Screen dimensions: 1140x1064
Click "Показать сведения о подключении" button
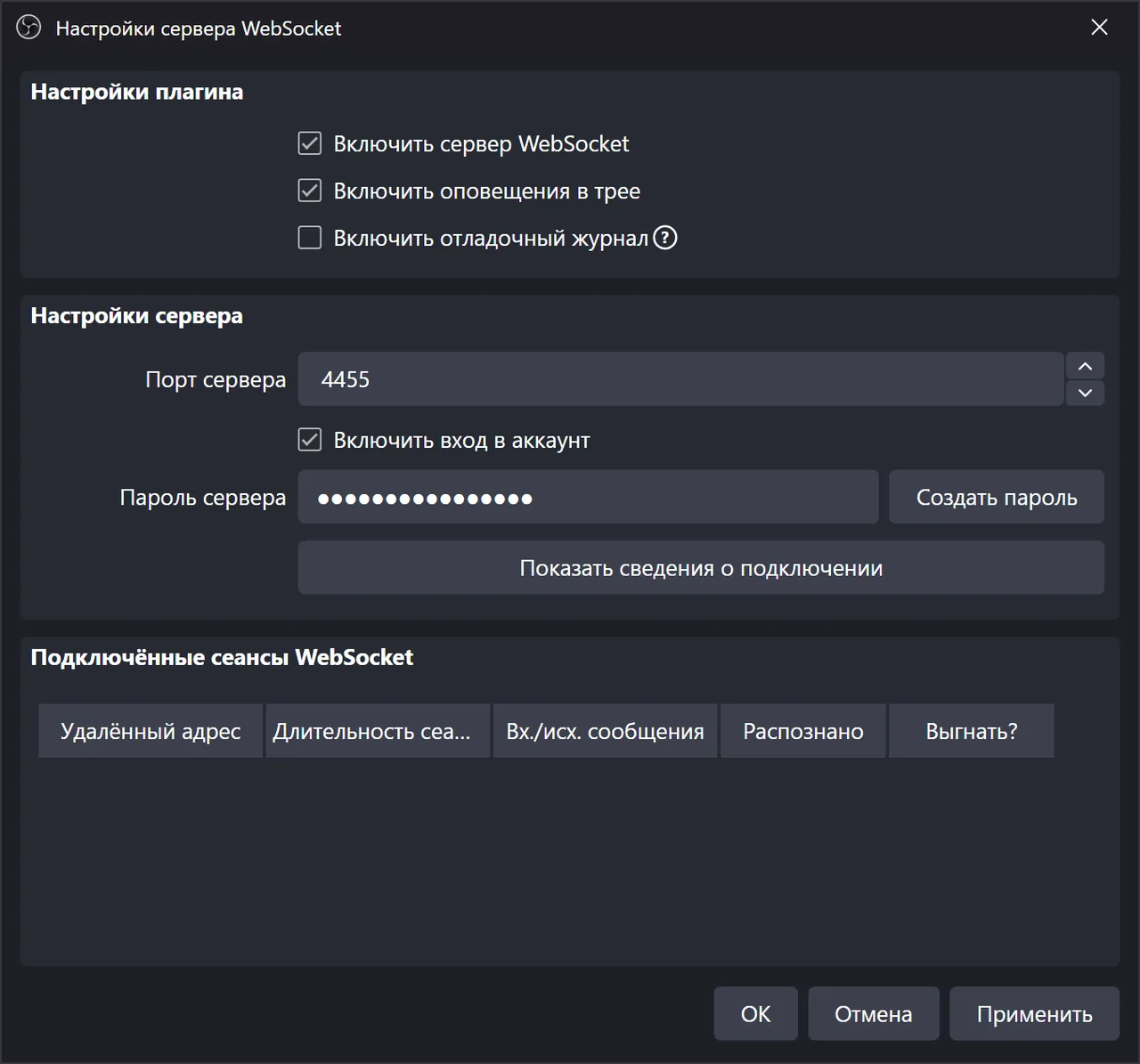701,568
